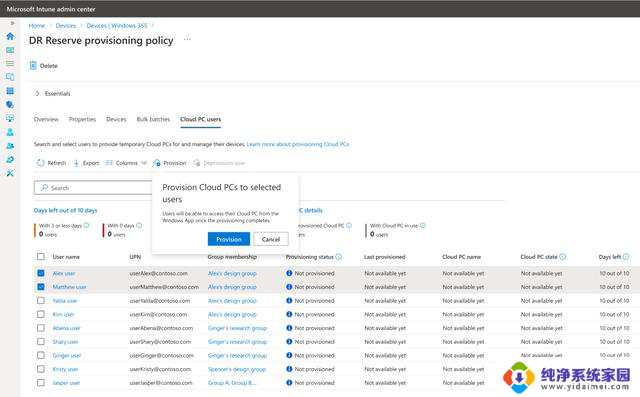The image size is (640, 397).
Task: Check the Yalda user checkbox
Action: point(41,301)
